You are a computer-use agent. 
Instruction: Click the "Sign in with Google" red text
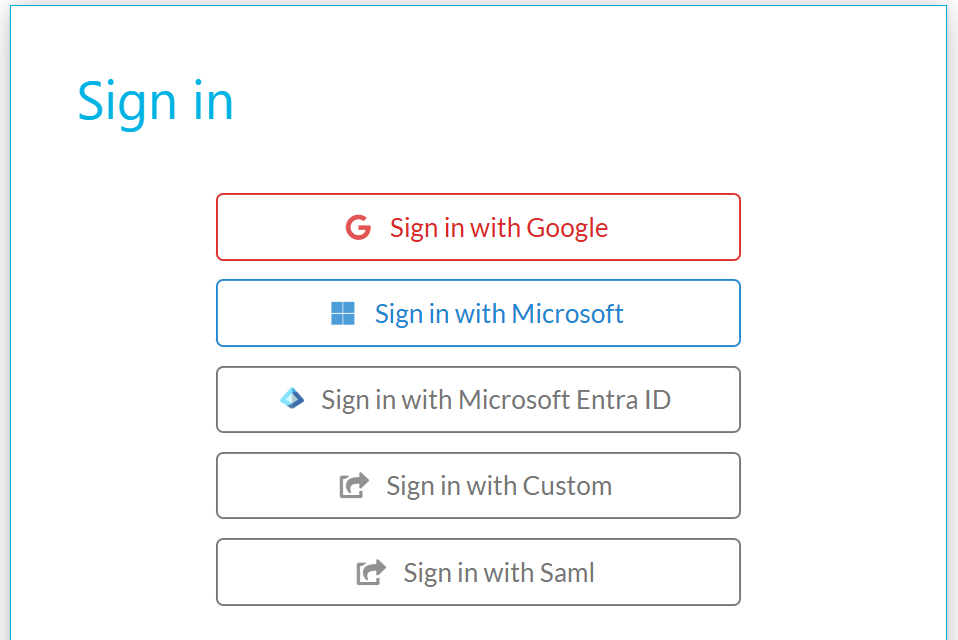point(499,228)
